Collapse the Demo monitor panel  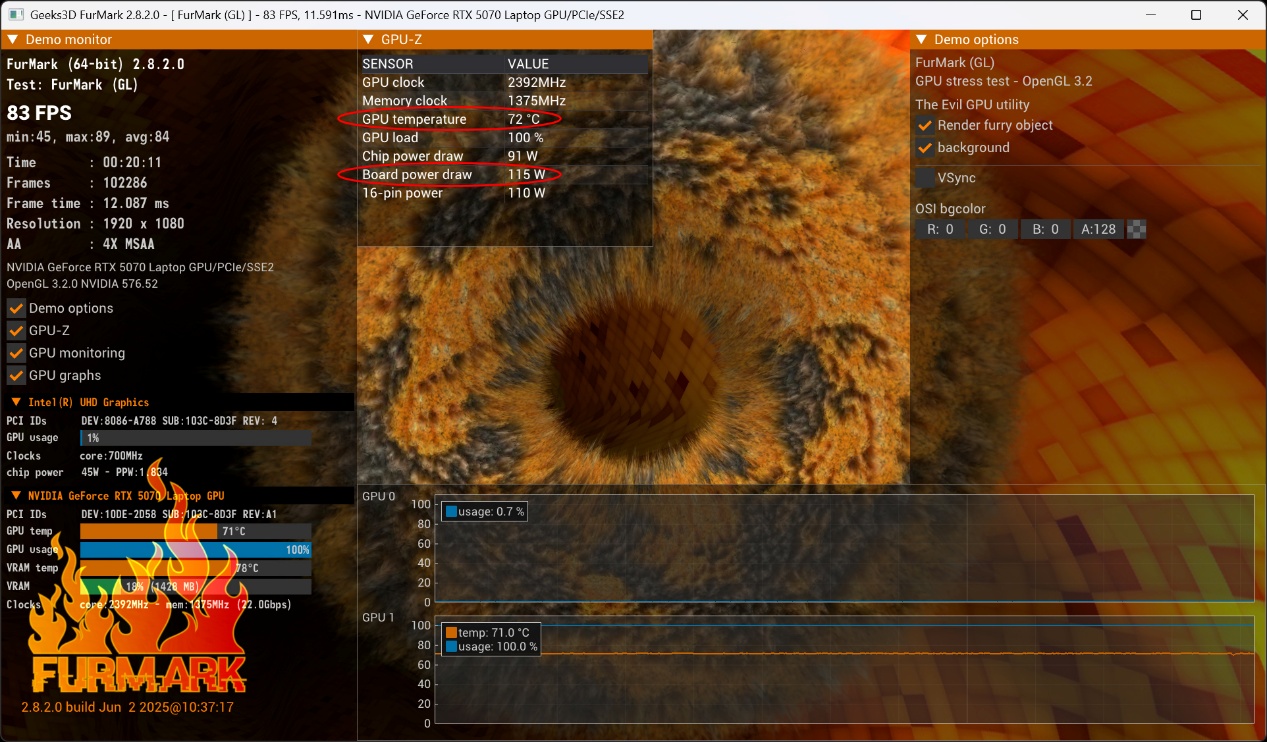point(13,40)
